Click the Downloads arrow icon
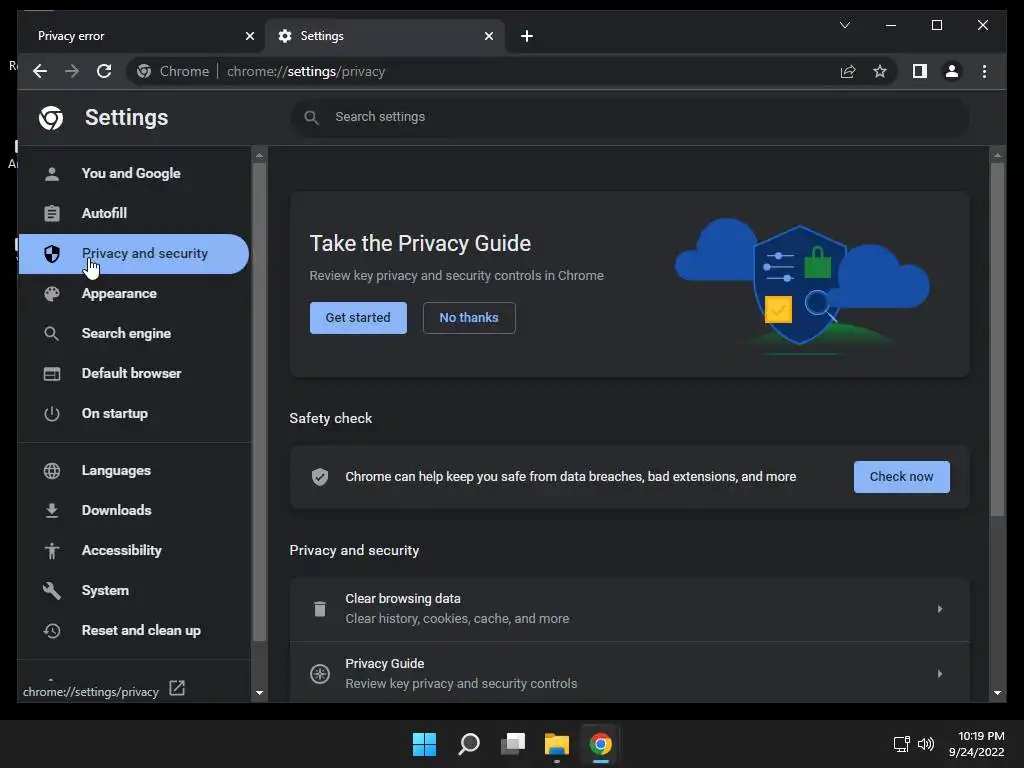Screen dimensions: 1024x768 tap(52, 511)
